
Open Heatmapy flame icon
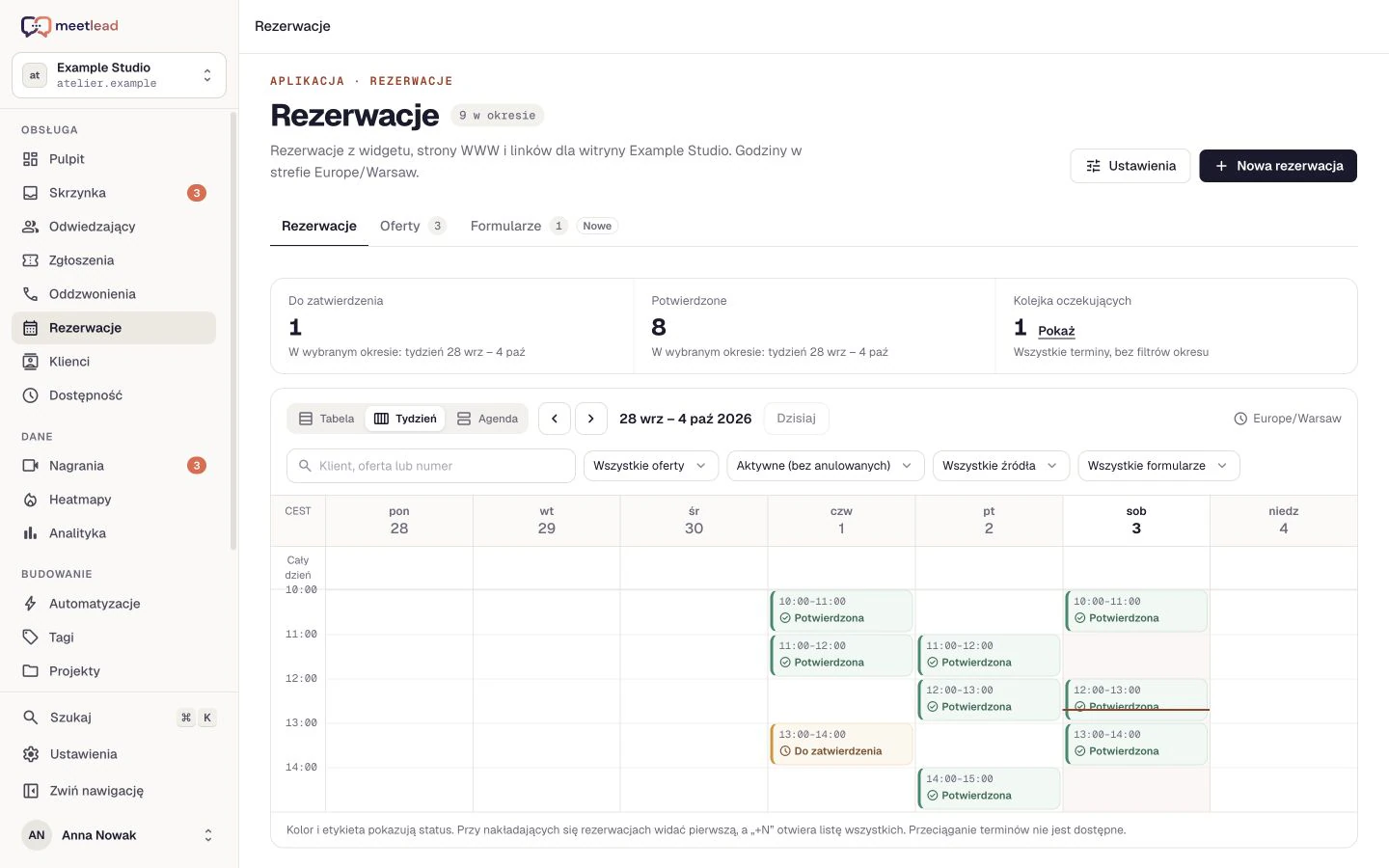pyautogui.click(x=31, y=500)
